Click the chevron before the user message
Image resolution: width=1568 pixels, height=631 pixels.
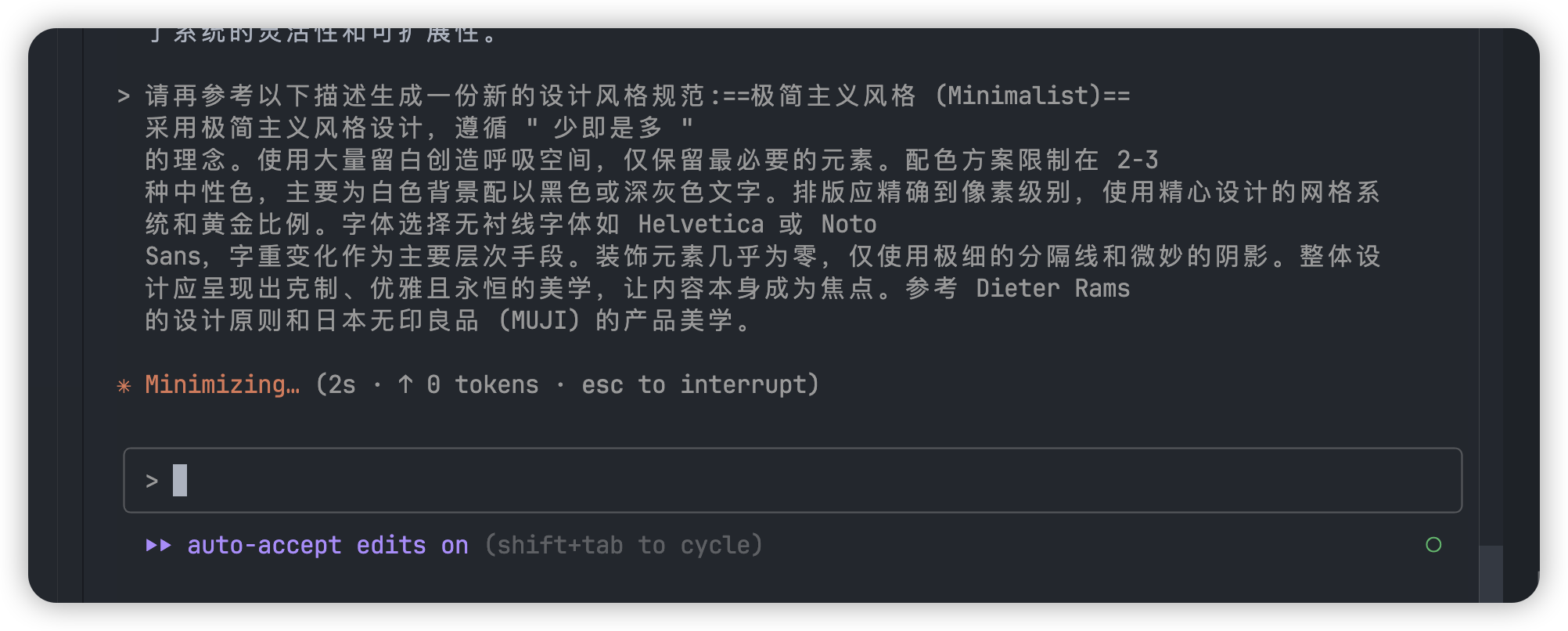coord(124,96)
